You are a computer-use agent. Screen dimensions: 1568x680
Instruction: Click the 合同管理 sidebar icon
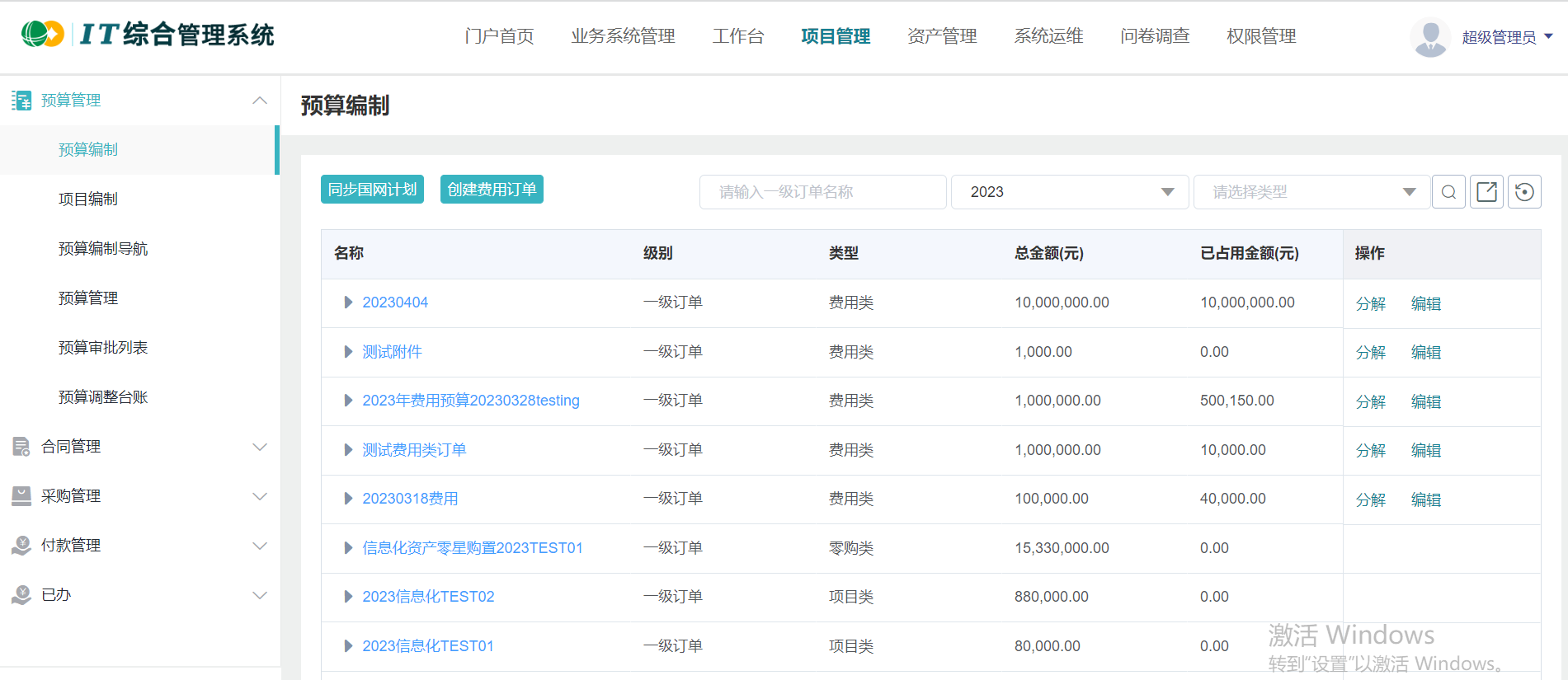(x=21, y=447)
